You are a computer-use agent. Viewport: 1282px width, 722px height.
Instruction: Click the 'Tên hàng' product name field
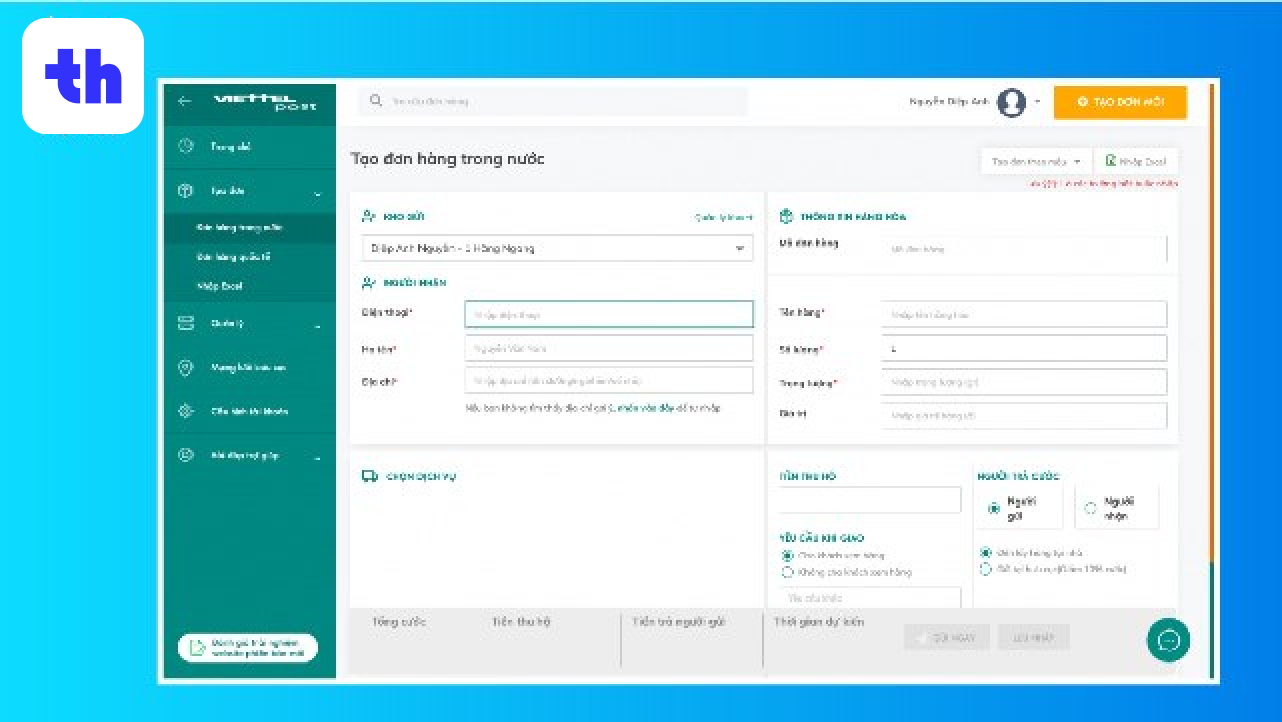click(1023, 314)
